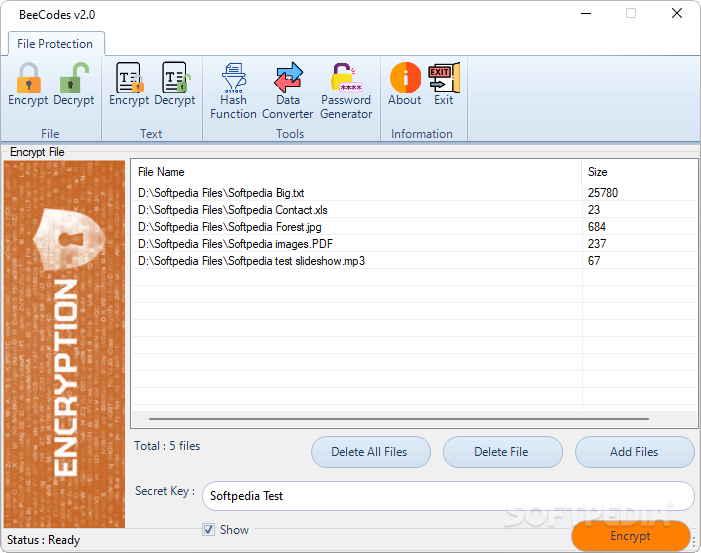This screenshot has width=701, height=553.
Task: Click the Size column header
Action: (639, 172)
